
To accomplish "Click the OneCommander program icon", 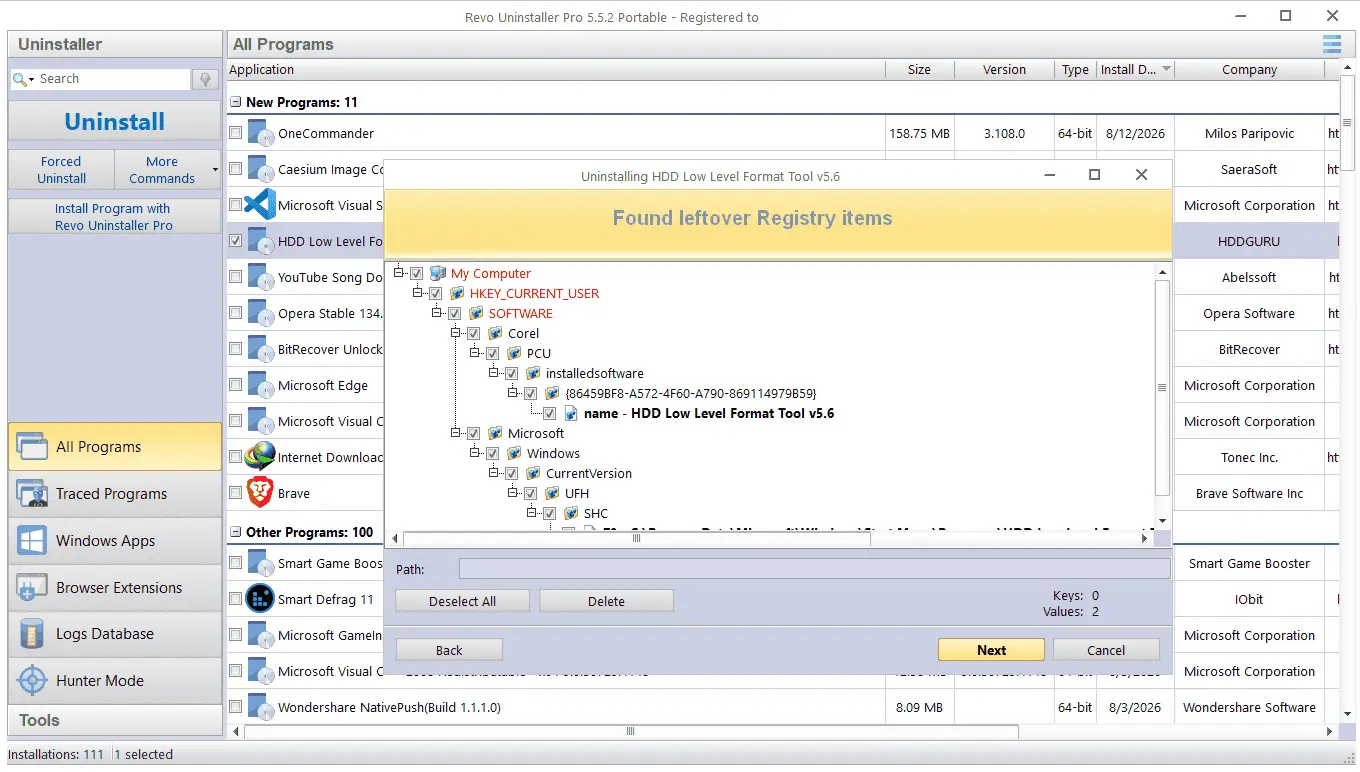I will tap(260, 133).
